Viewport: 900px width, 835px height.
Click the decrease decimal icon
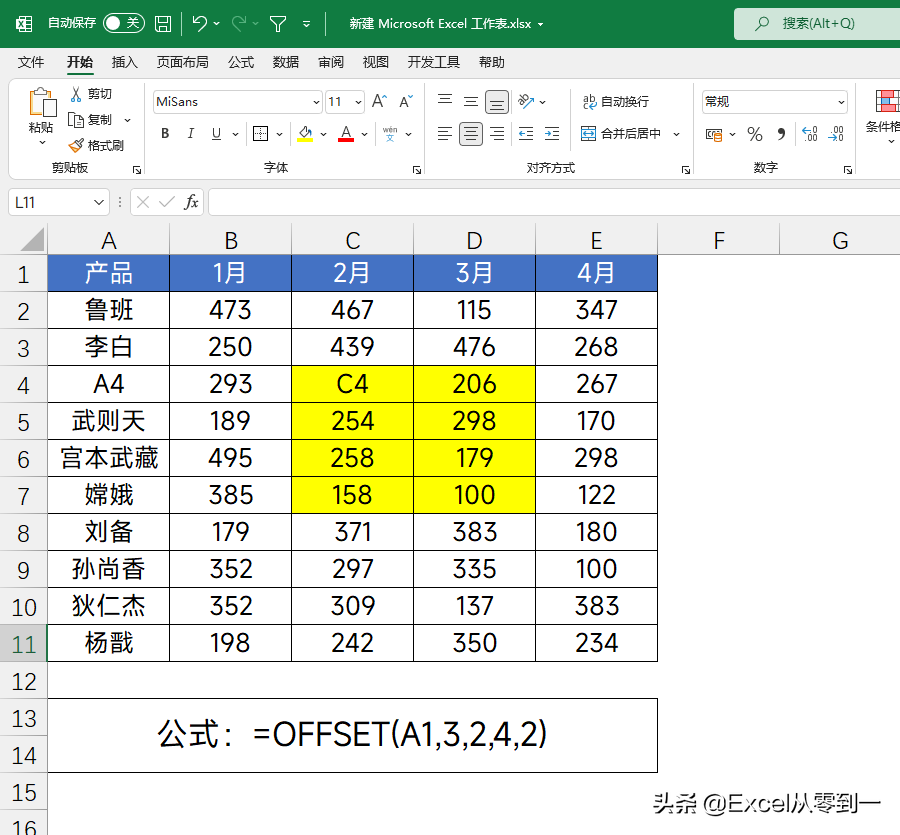(836, 134)
